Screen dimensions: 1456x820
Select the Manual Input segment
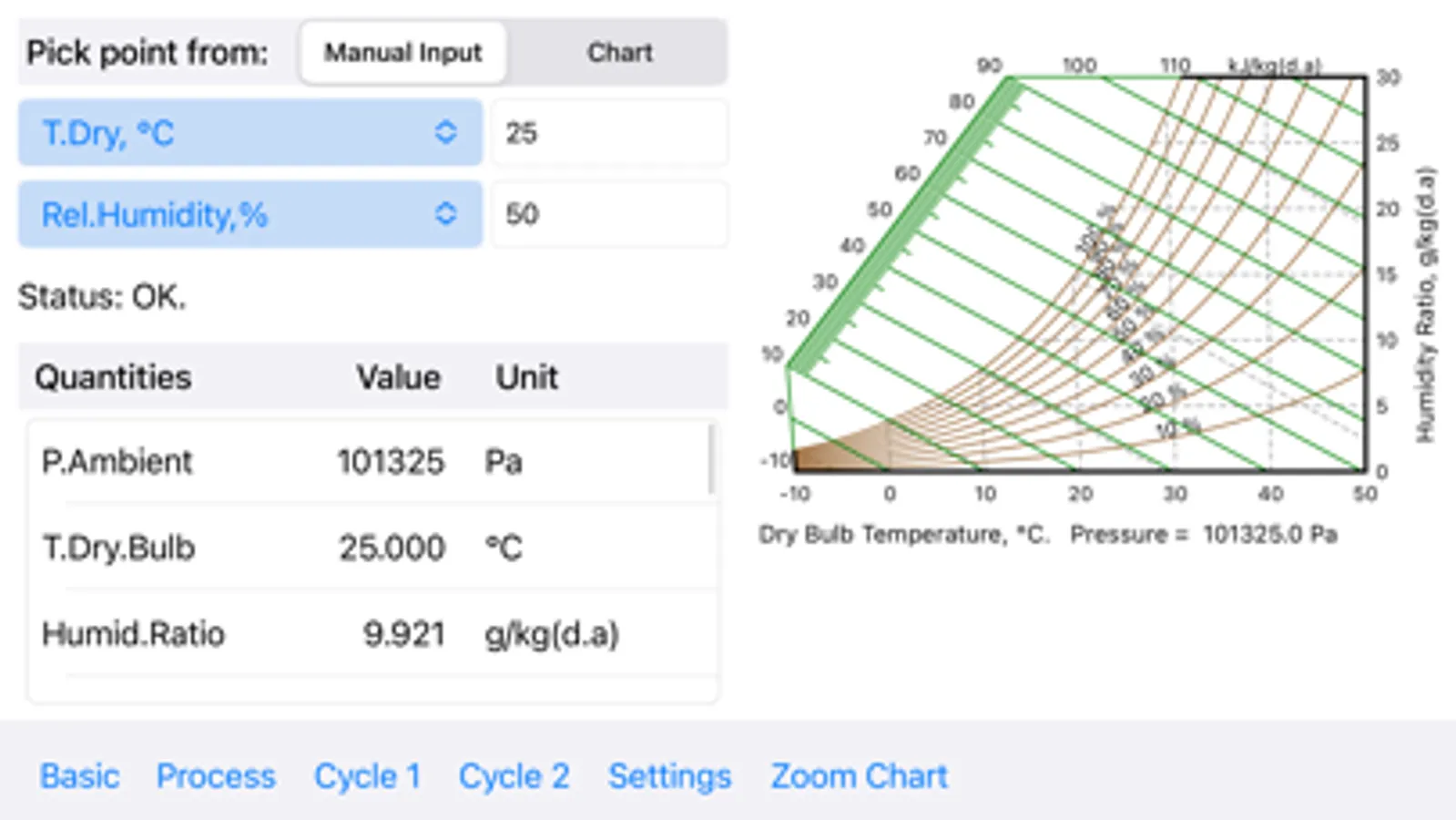click(x=402, y=53)
